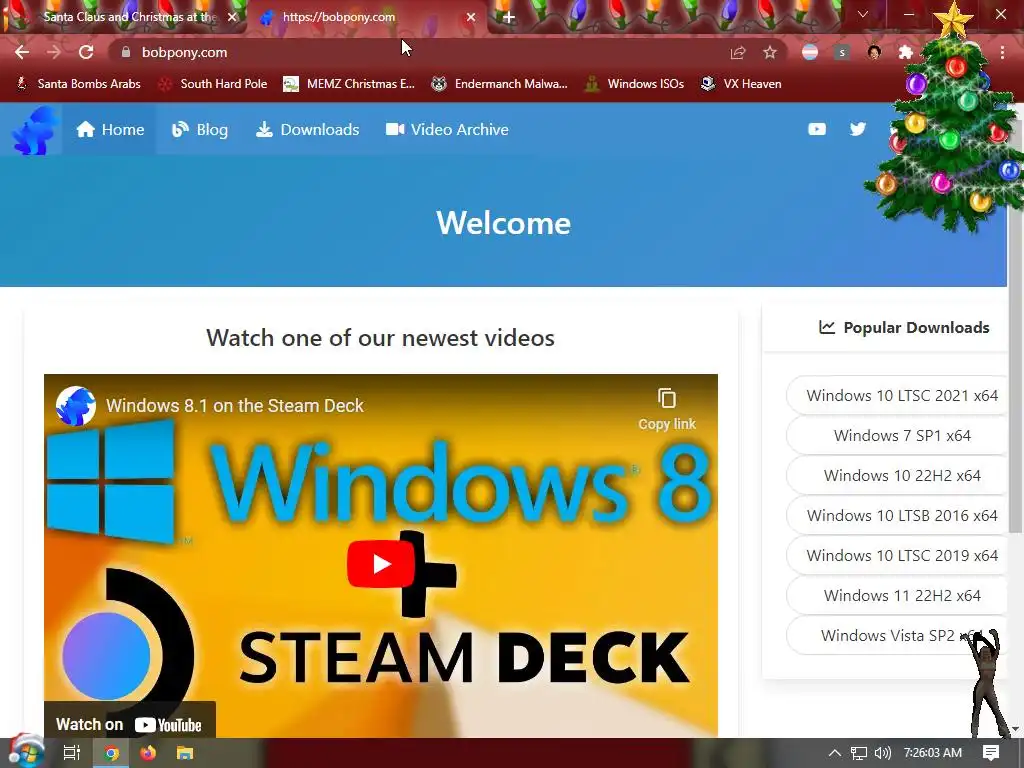The height and width of the screenshot is (768, 1024).
Task: Close the Santa Claus and Christmas tab
Action: pyautogui.click(x=232, y=17)
